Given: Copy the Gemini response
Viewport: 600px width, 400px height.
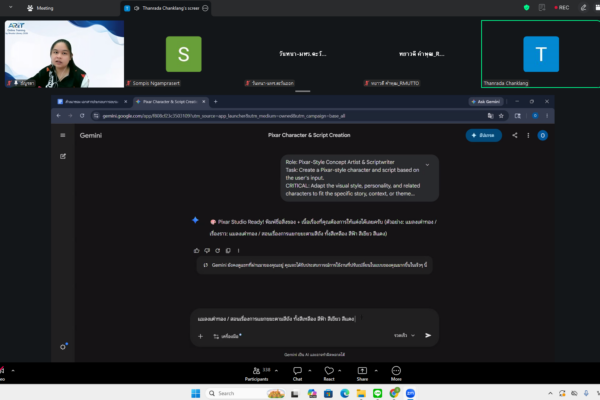Looking at the screenshot, I should tap(228, 250).
